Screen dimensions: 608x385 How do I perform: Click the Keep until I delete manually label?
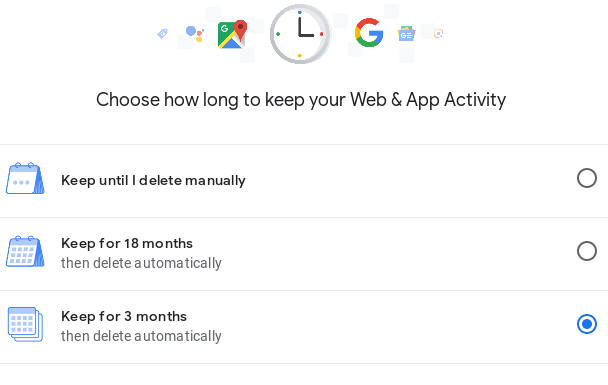pos(153,180)
